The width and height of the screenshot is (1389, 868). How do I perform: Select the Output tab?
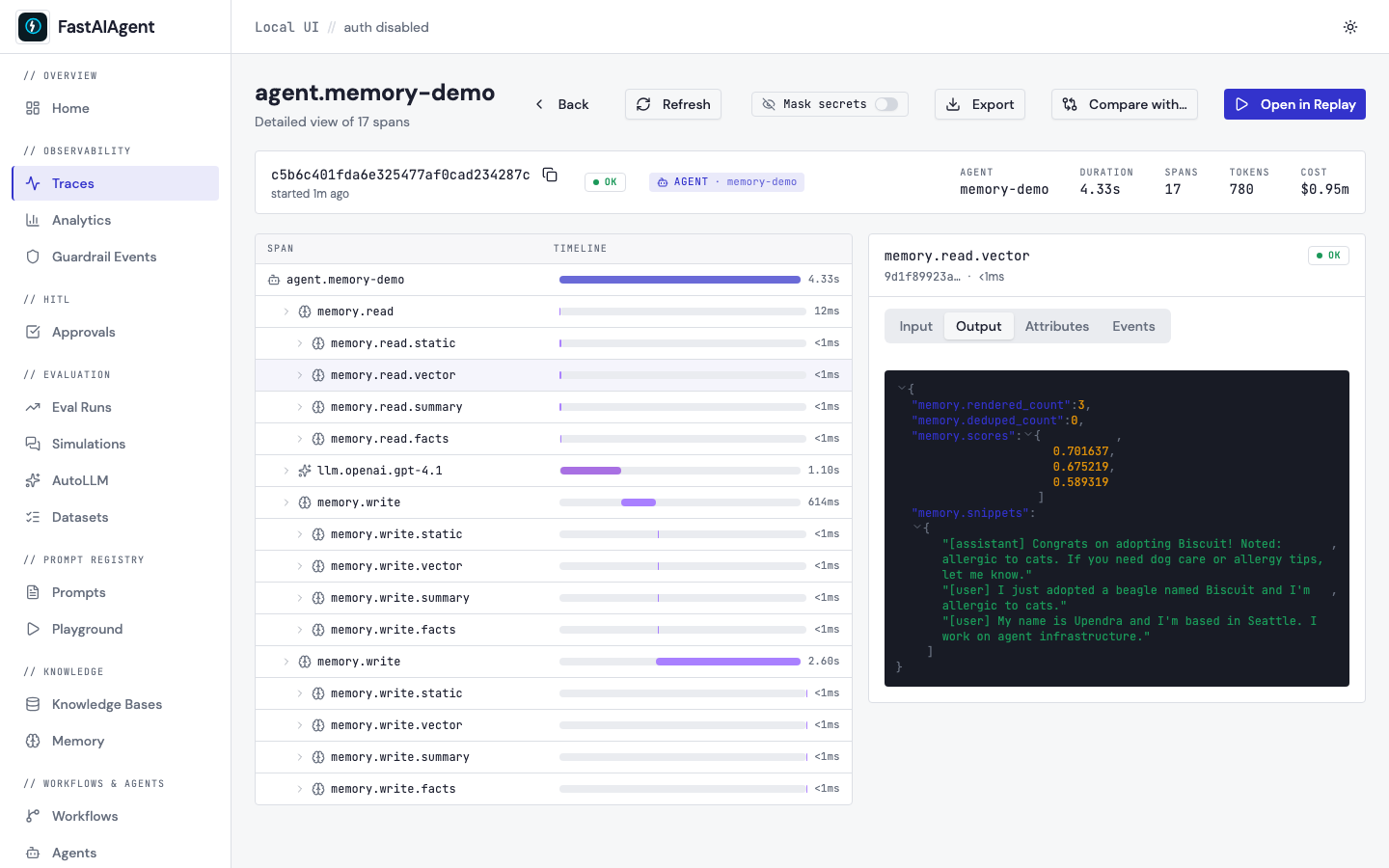tap(978, 326)
